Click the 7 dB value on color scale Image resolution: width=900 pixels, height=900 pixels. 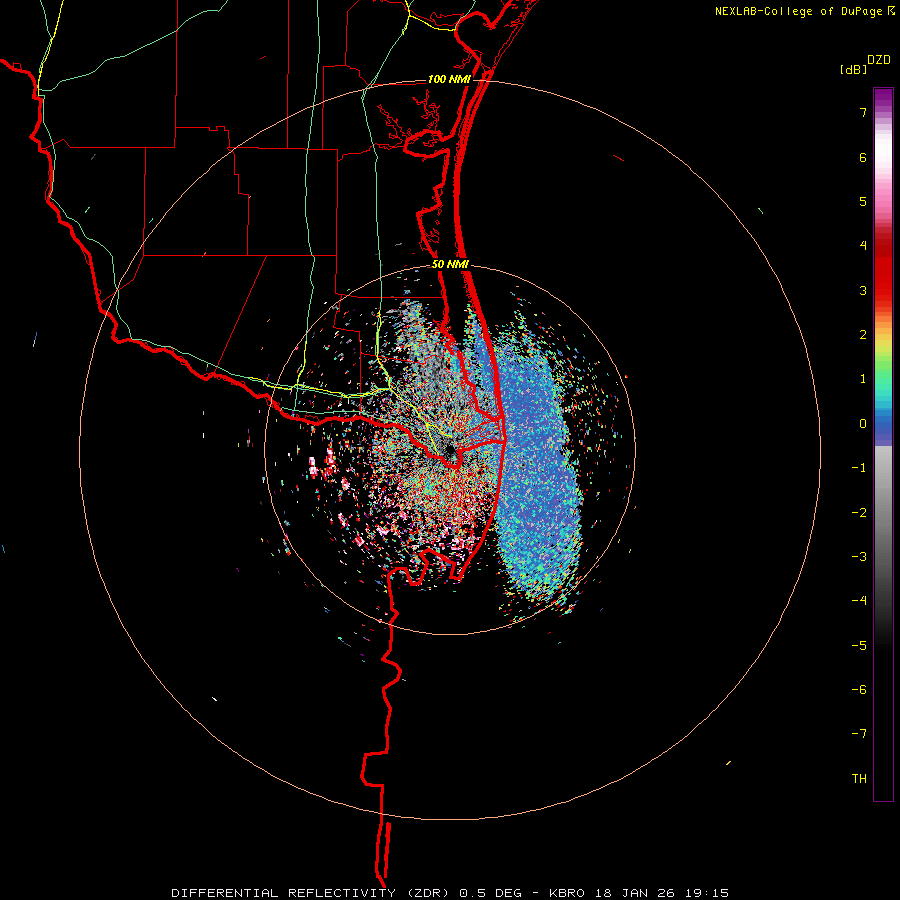tap(863, 112)
